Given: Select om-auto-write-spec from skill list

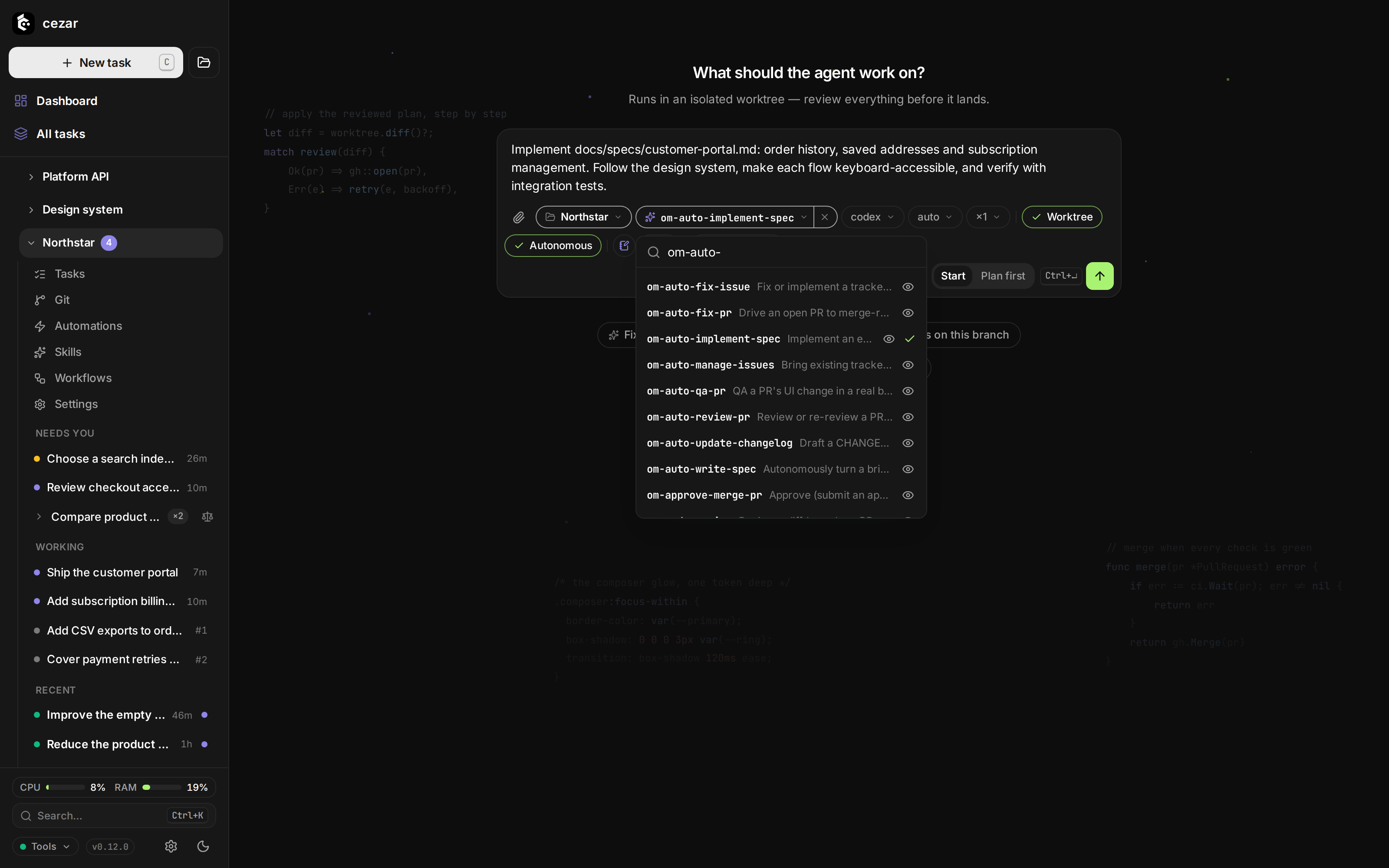Looking at the screenshot, I should coord(780,469).
